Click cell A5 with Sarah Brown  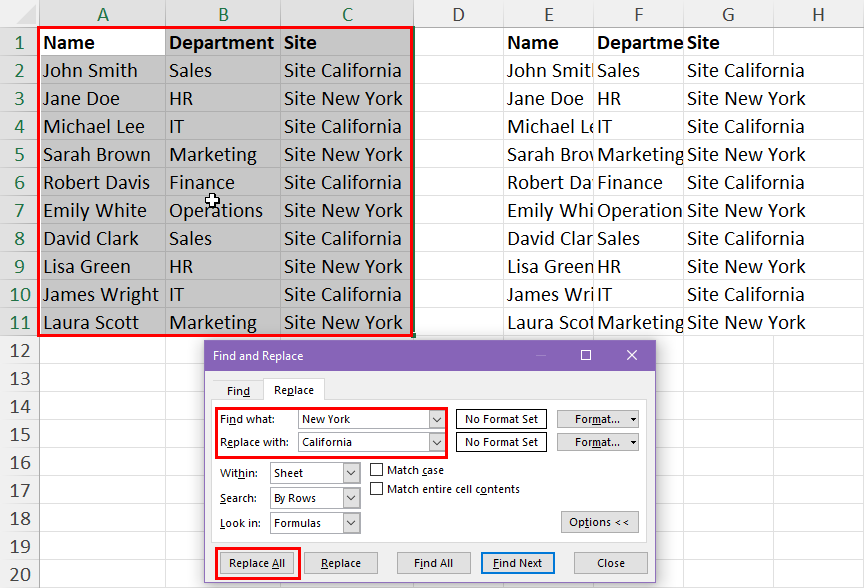(x=102, y=154)
